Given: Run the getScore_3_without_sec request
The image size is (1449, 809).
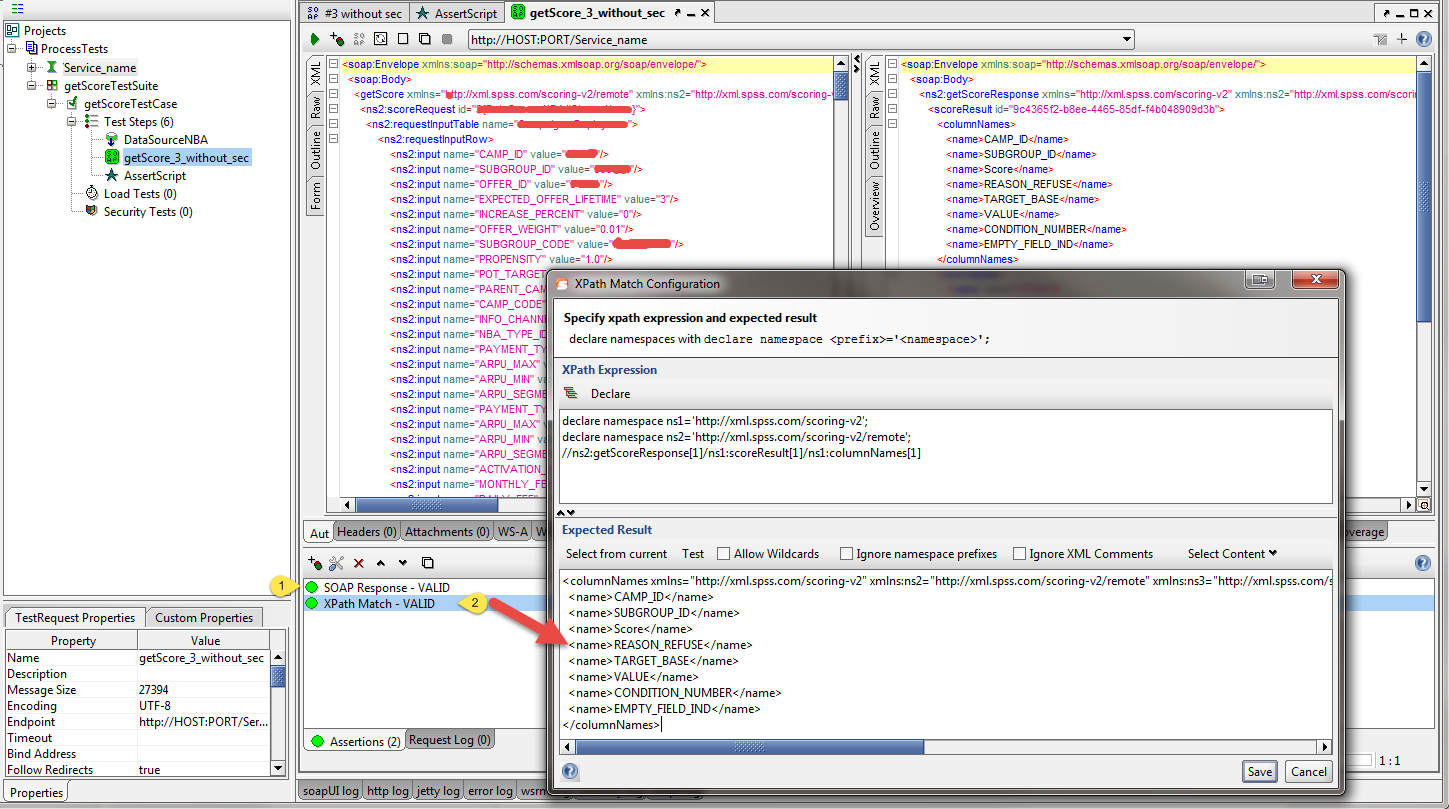Looking at the screenshot, I should (x=316, y=38).
